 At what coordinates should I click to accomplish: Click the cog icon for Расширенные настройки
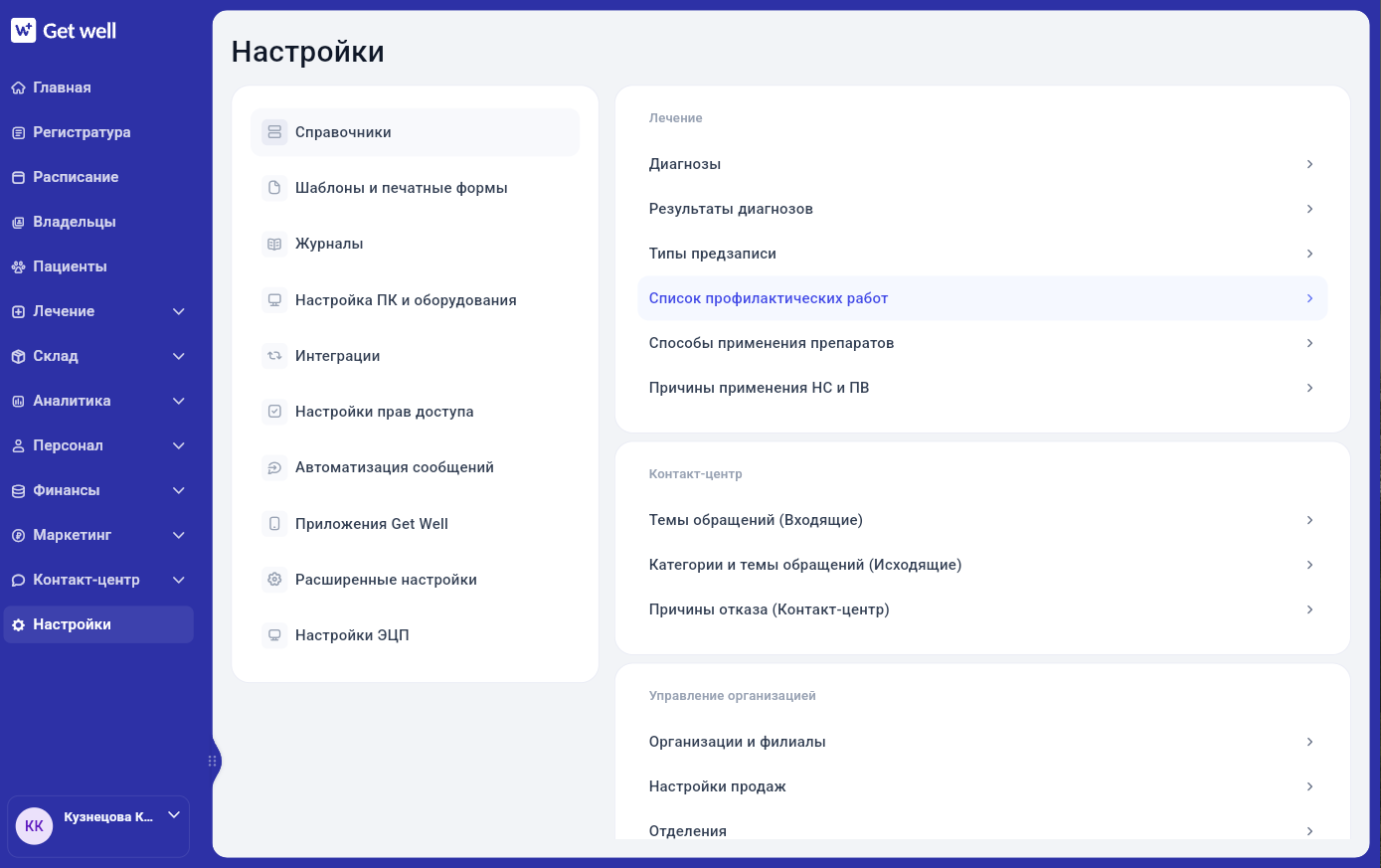(x=274, y=580)
